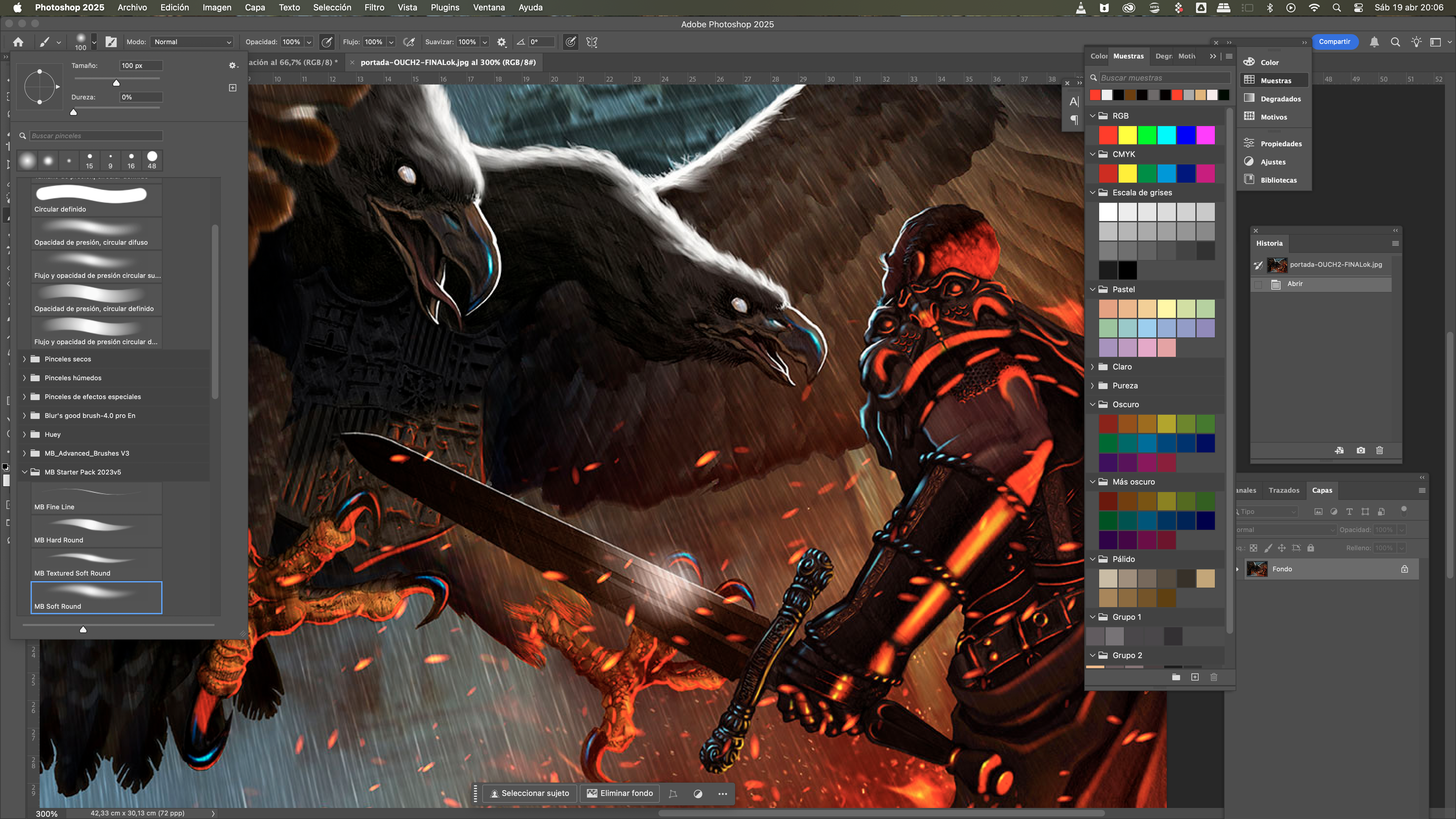Click Eliminar fondo in contextual bar
The height and width of the screenshot is (819, 1456).
619,793
